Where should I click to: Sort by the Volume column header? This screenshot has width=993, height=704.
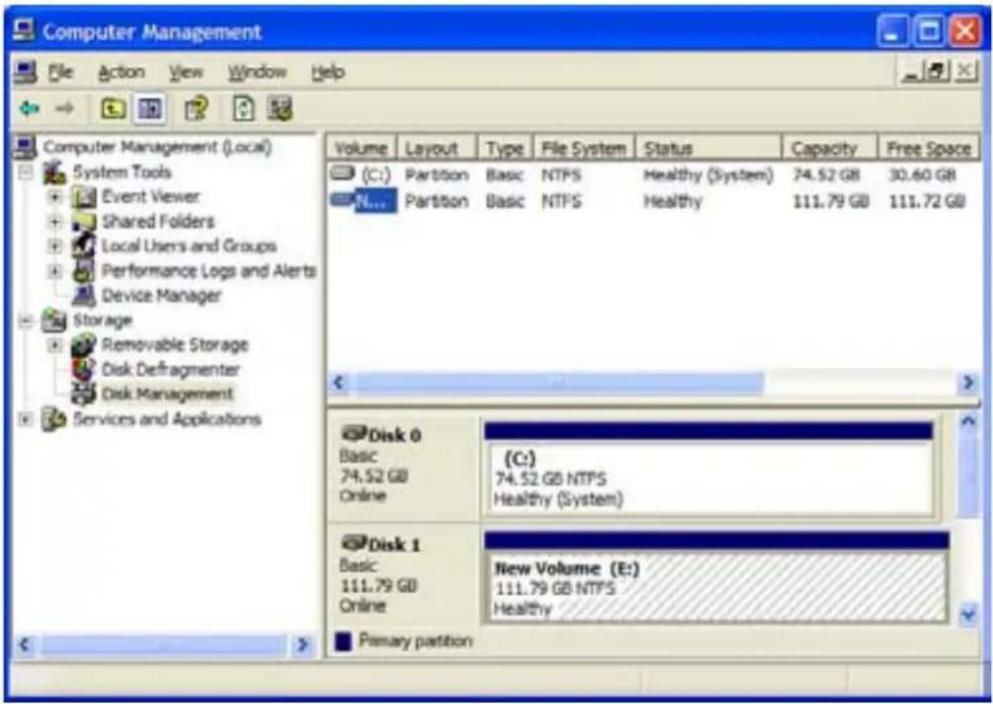(361, 148)
